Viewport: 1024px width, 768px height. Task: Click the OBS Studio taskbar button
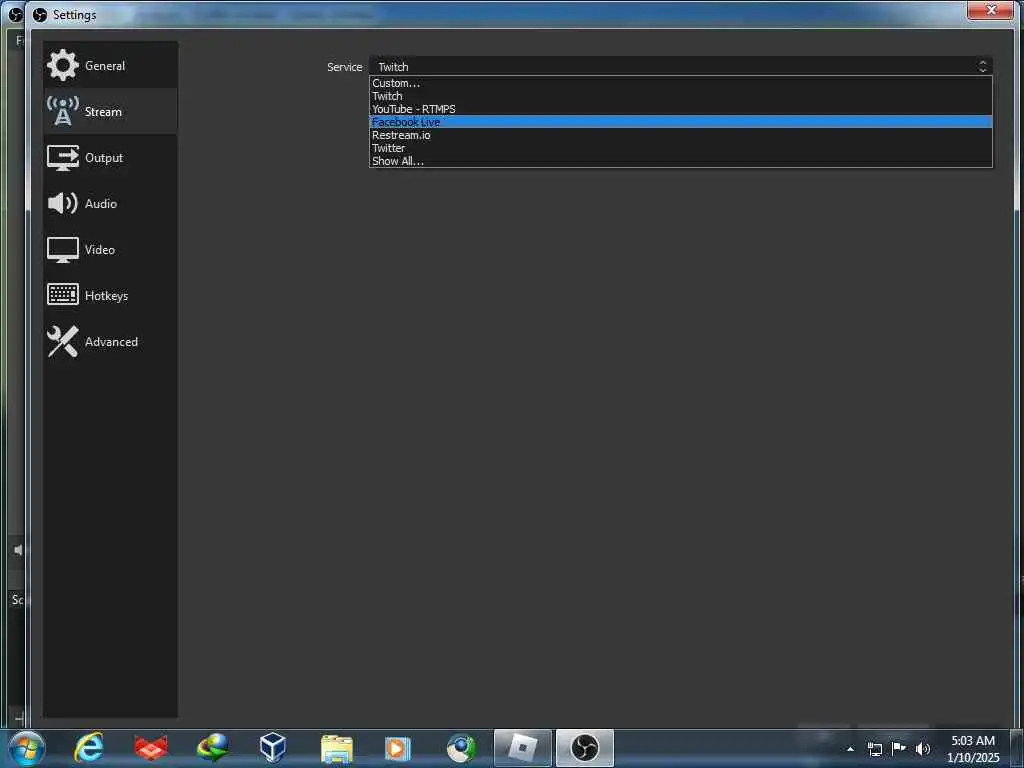point(584,748)
